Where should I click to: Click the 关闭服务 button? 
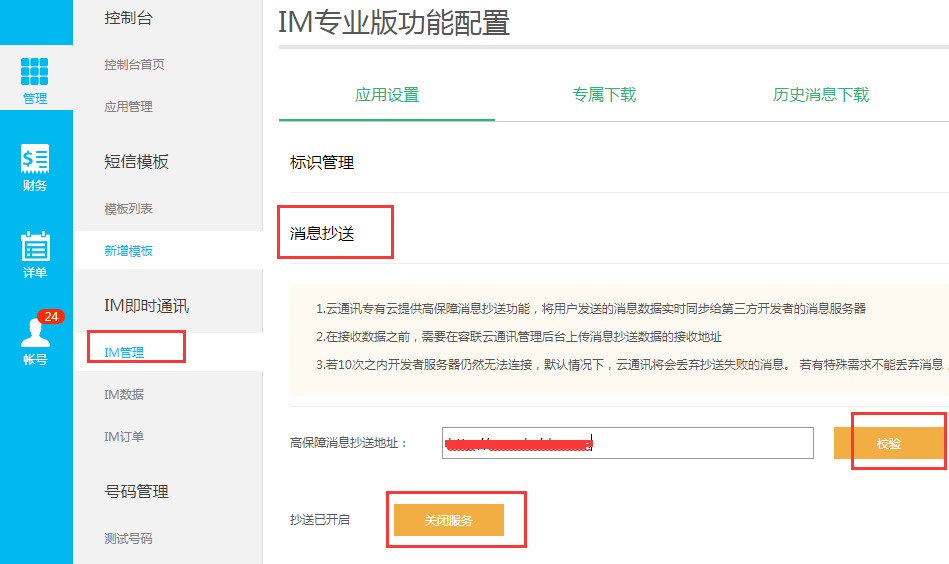[448, 520]
